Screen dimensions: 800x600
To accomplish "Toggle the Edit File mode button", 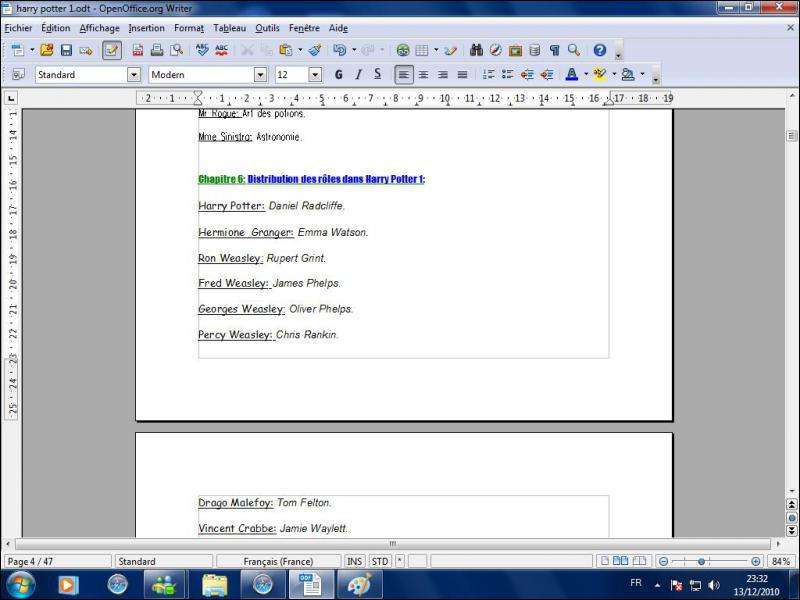I will click(x=112, y=50).
